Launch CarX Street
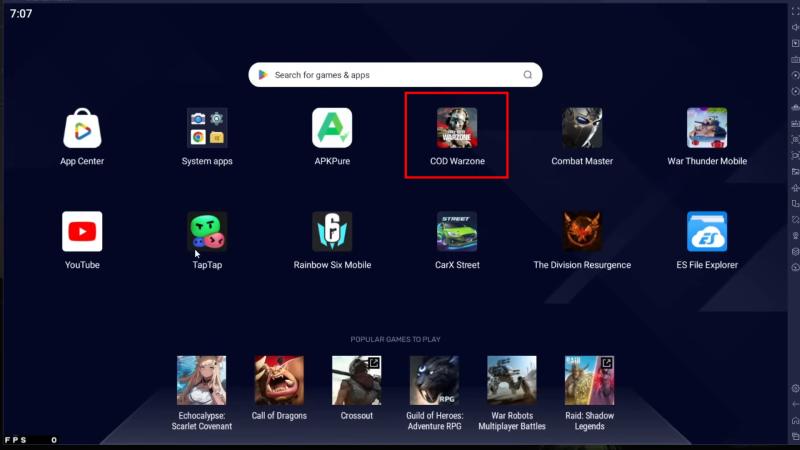Viewport: 800px width, 450px height. [x=457, y=232]
